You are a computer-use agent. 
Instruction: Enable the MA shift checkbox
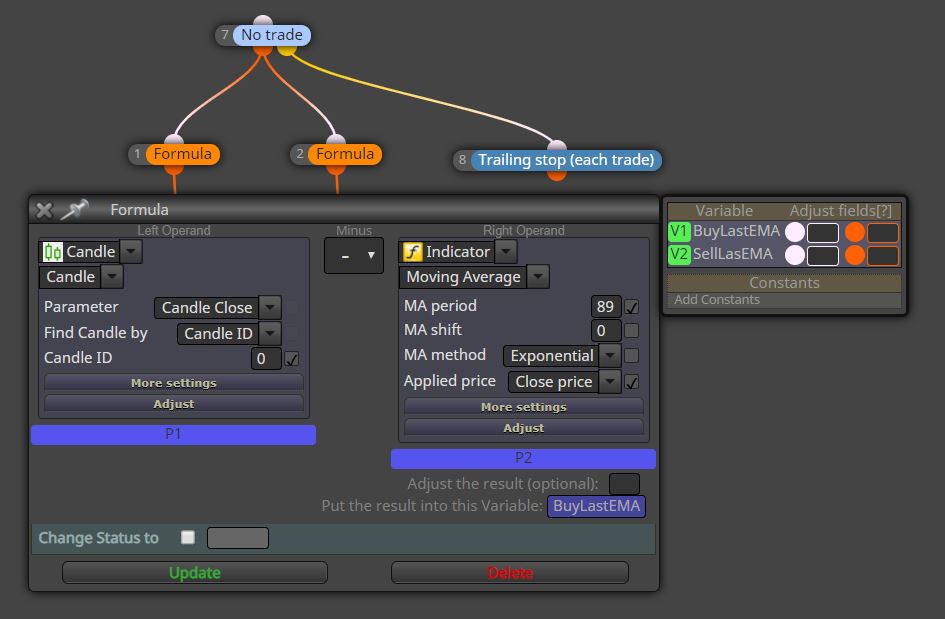tap(632, 330)
